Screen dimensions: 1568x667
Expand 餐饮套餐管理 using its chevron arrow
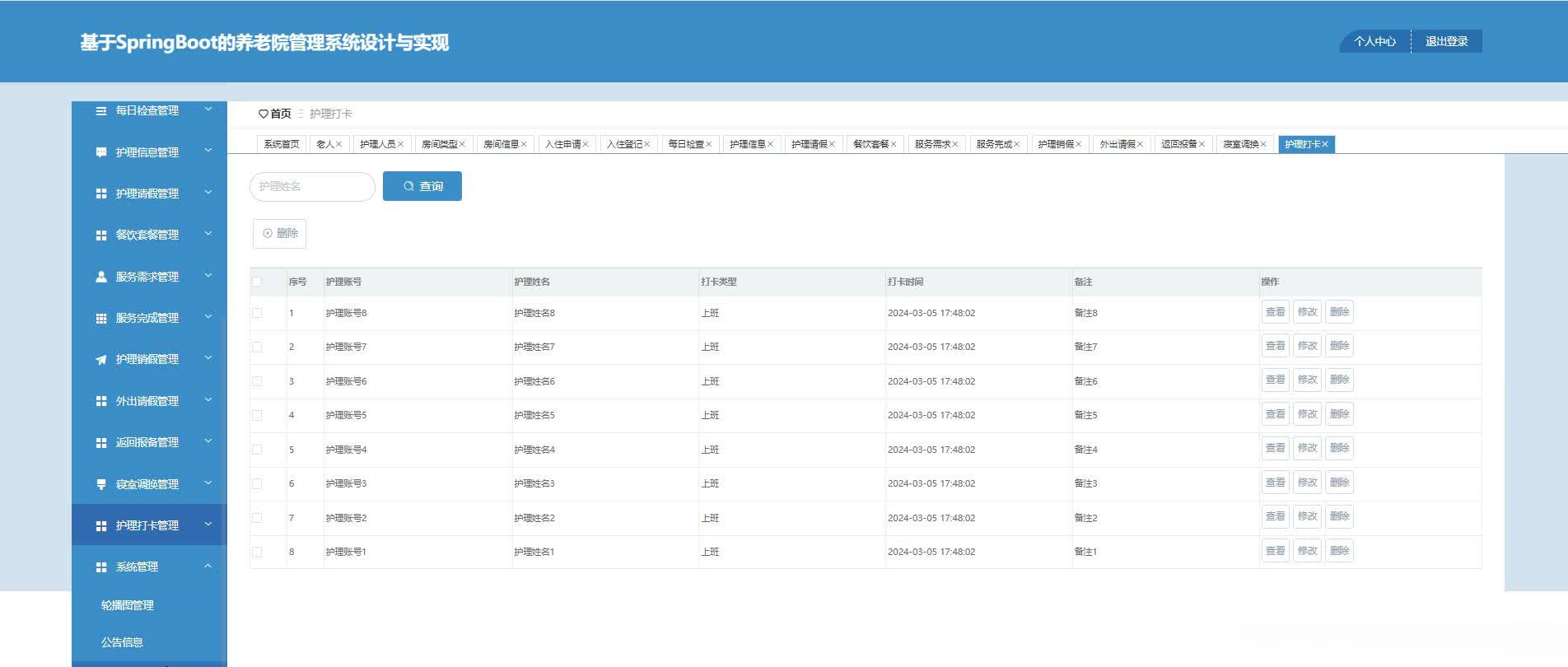click(208, 234)
